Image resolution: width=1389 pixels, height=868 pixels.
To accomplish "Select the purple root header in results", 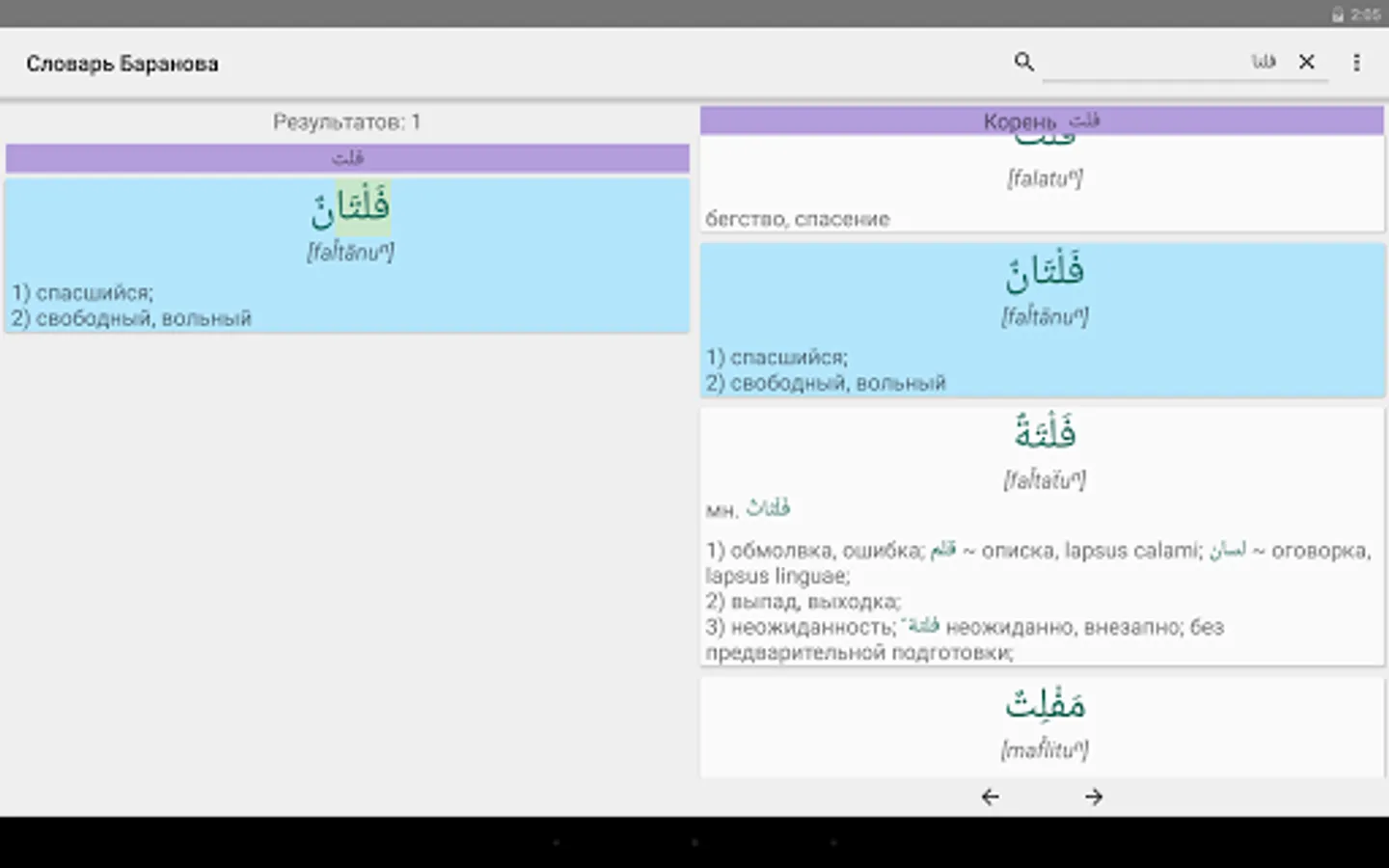I will [347, 157].
